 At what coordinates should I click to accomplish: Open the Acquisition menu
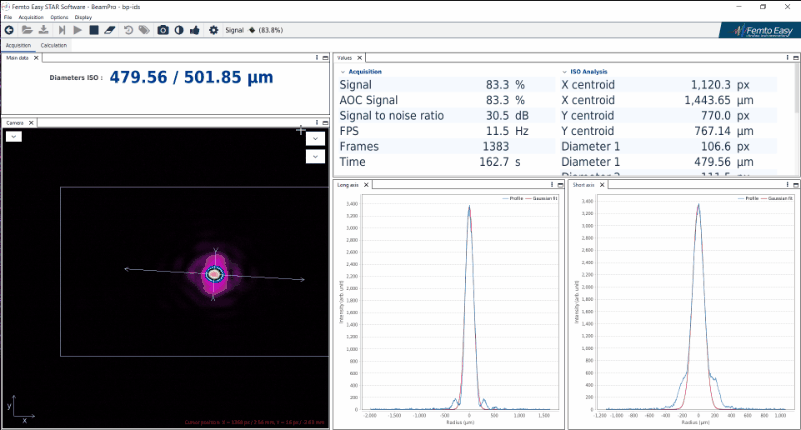pos(31,17)
